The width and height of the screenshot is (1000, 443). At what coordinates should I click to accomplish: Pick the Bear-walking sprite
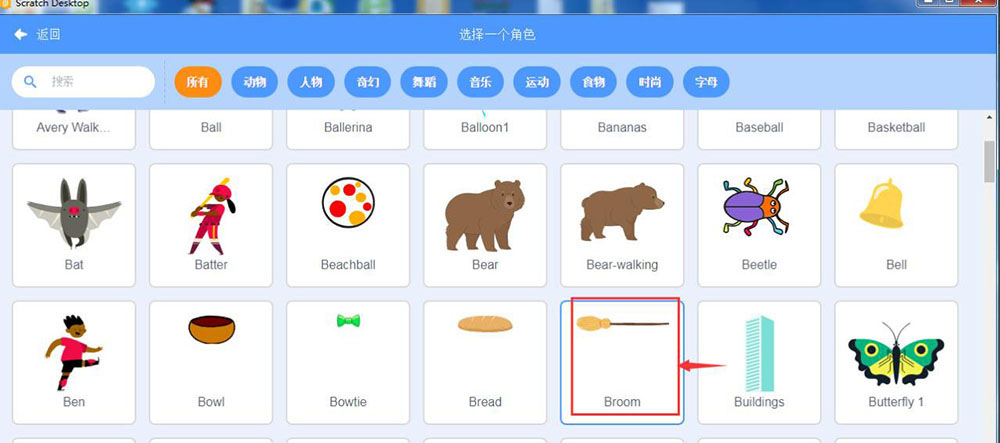pyautogui.click(x=622, y=225)
